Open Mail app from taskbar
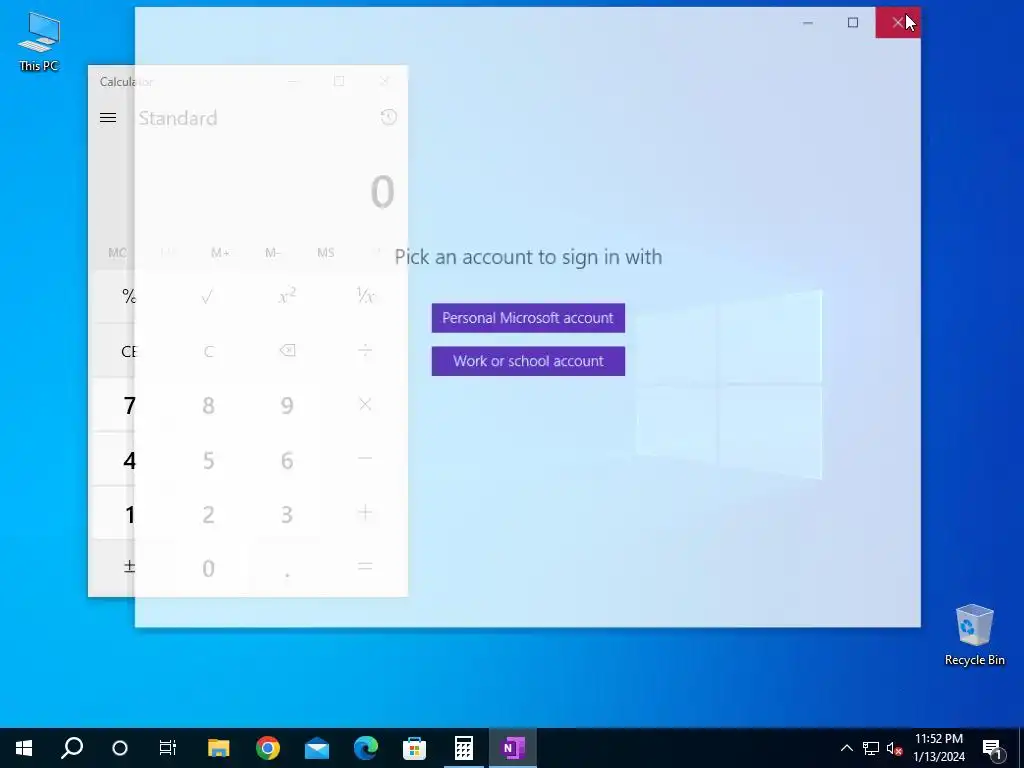 tap(317, 748)
